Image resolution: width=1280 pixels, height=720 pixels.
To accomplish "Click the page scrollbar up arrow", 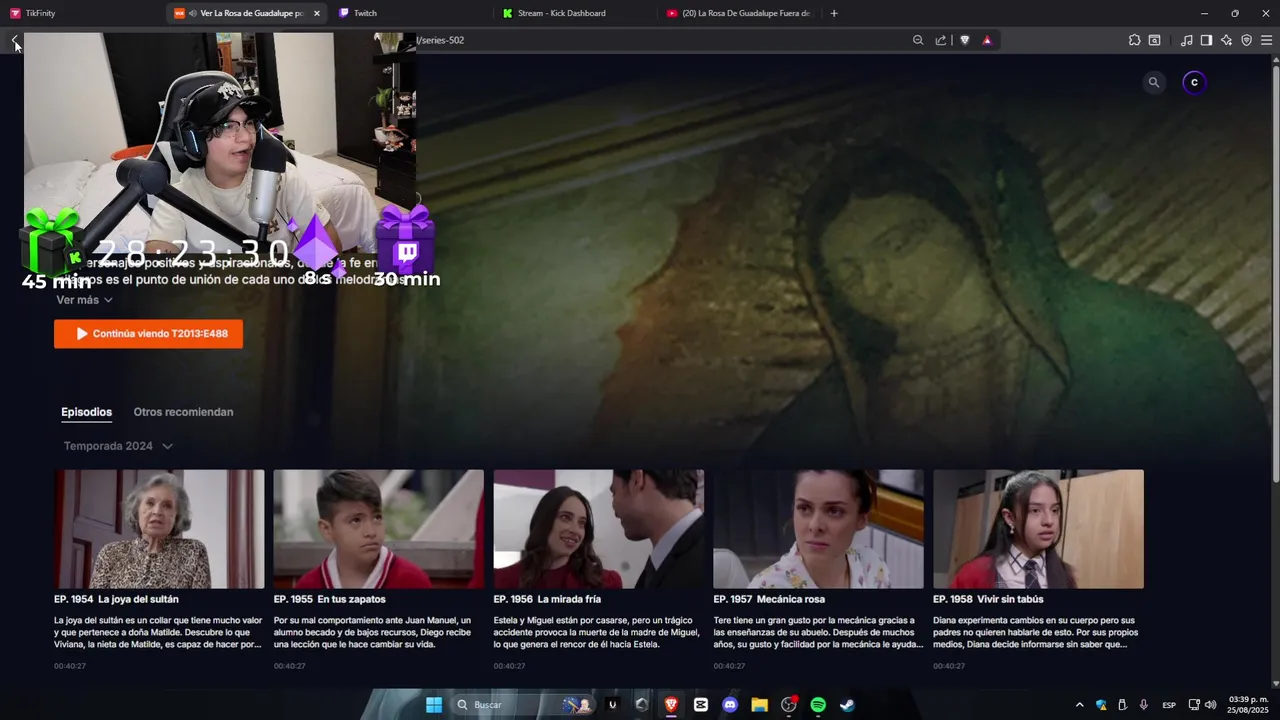I will (1275, 58).
